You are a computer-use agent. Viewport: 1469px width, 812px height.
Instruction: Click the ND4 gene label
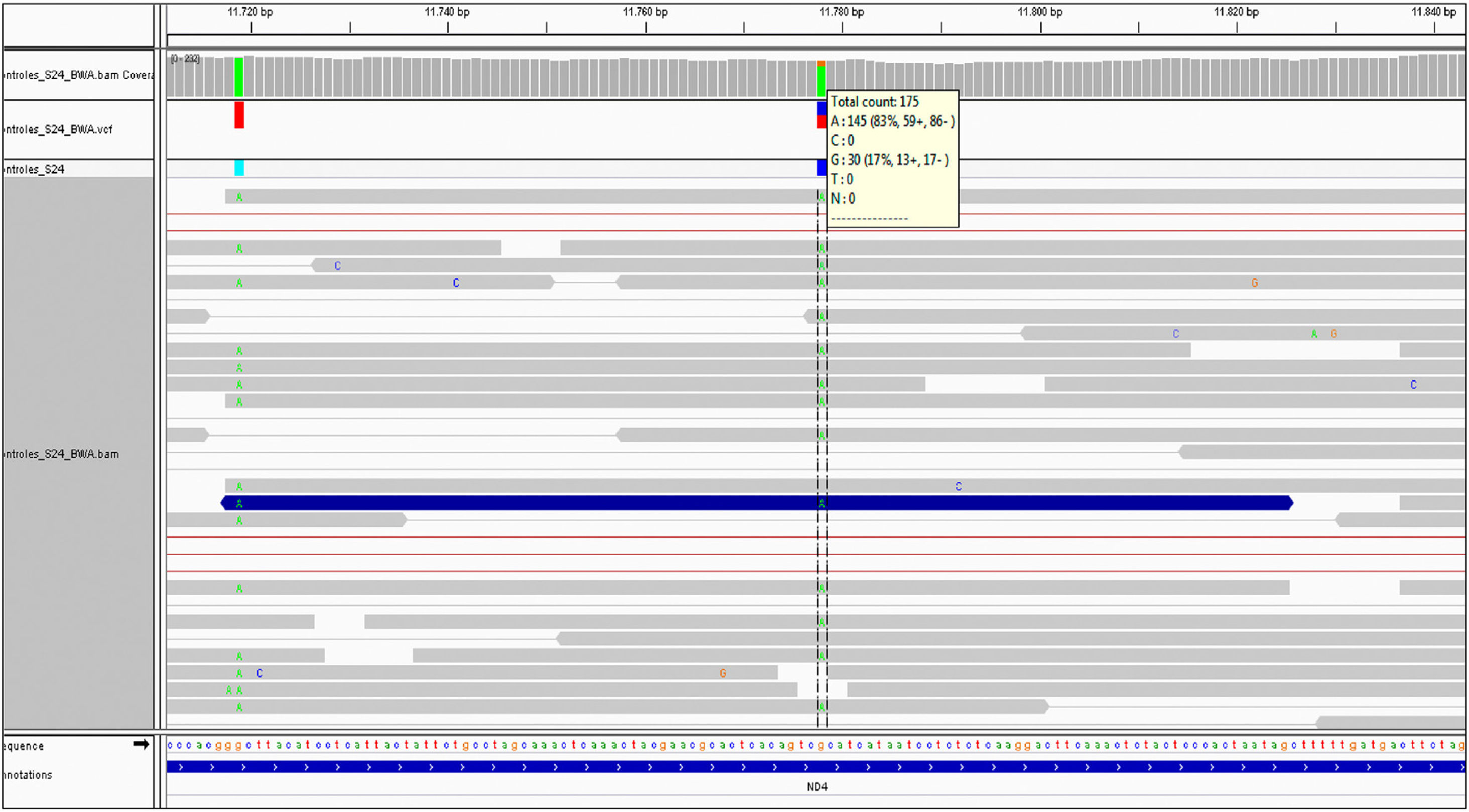point(817,786)
